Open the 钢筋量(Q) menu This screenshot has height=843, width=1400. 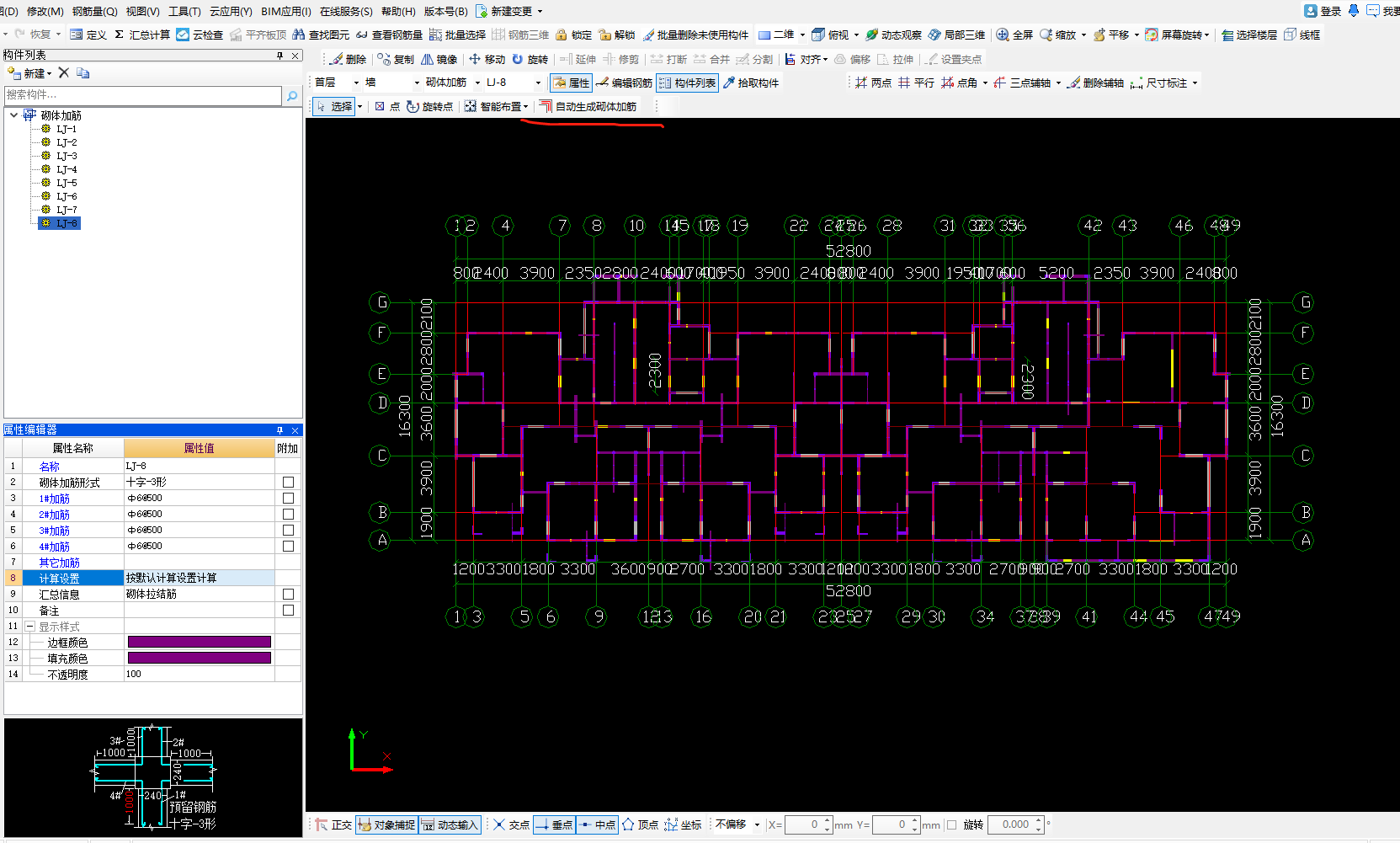click(x=94, y=11)
